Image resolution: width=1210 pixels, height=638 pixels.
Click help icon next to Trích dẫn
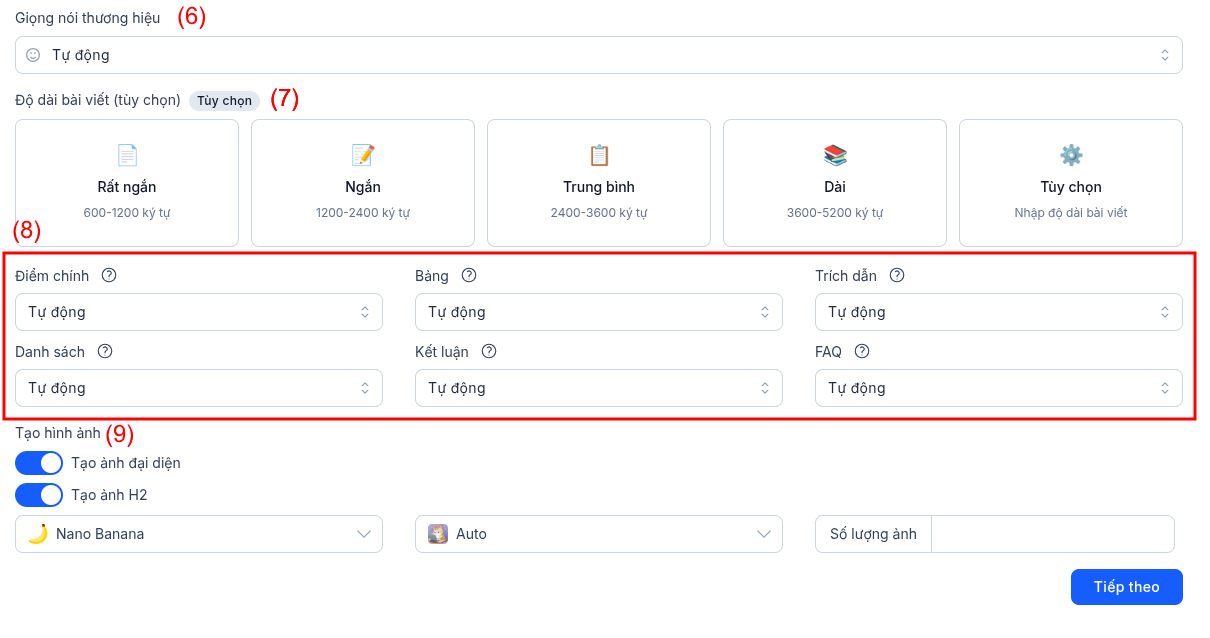[897, 275]
